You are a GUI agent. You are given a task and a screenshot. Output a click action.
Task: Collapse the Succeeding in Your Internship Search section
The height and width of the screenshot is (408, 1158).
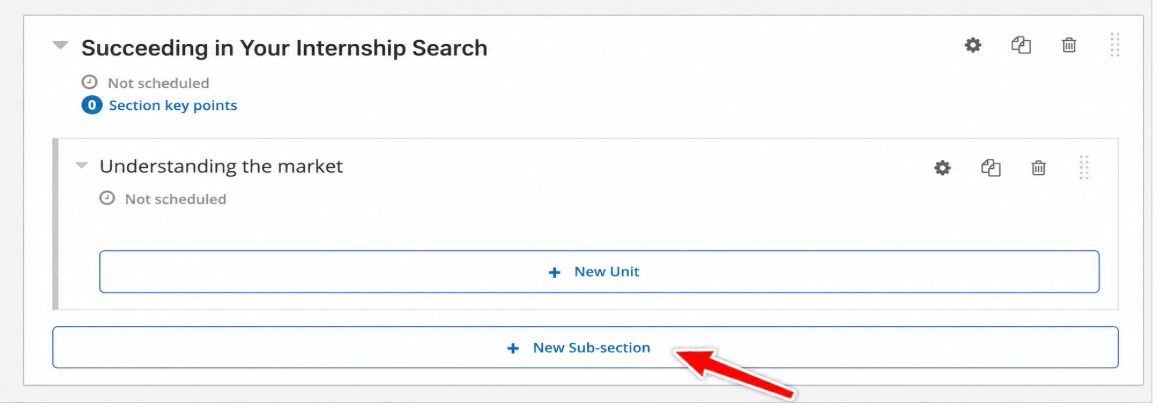click(60, 46)
